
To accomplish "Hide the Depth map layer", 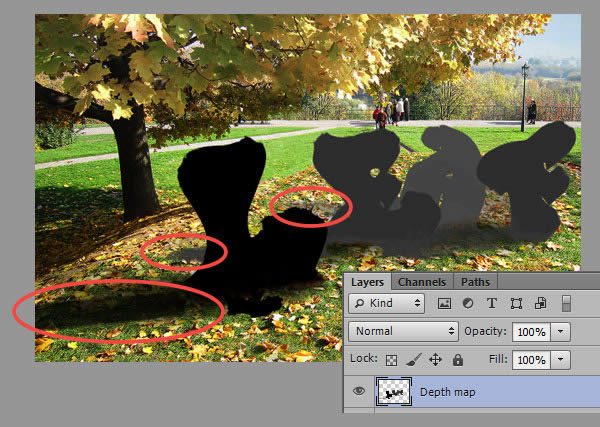I will 357,393.
